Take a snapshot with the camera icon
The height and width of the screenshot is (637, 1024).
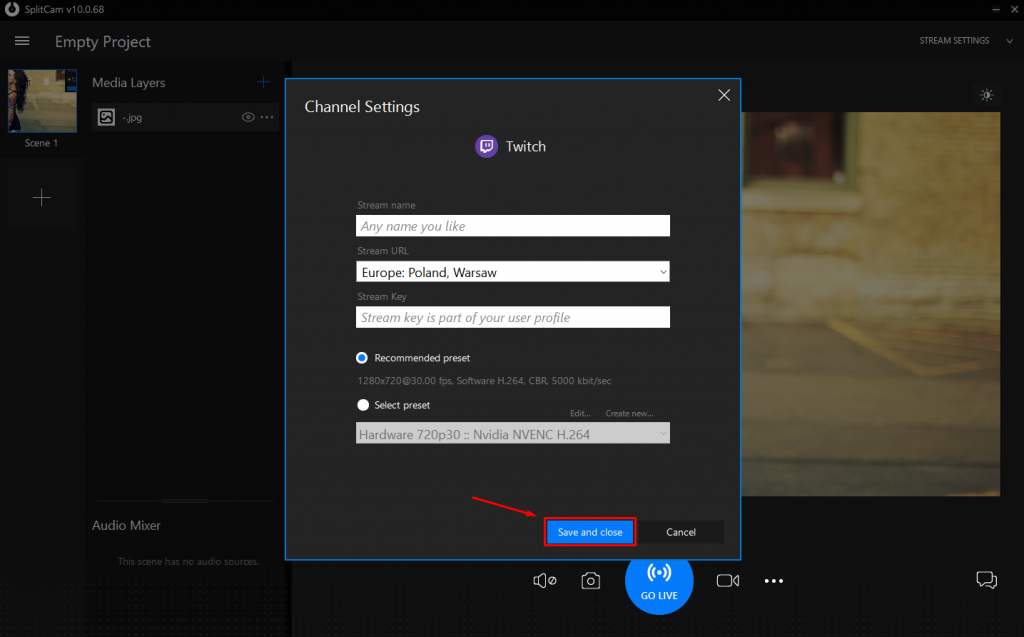pos(590,580)
